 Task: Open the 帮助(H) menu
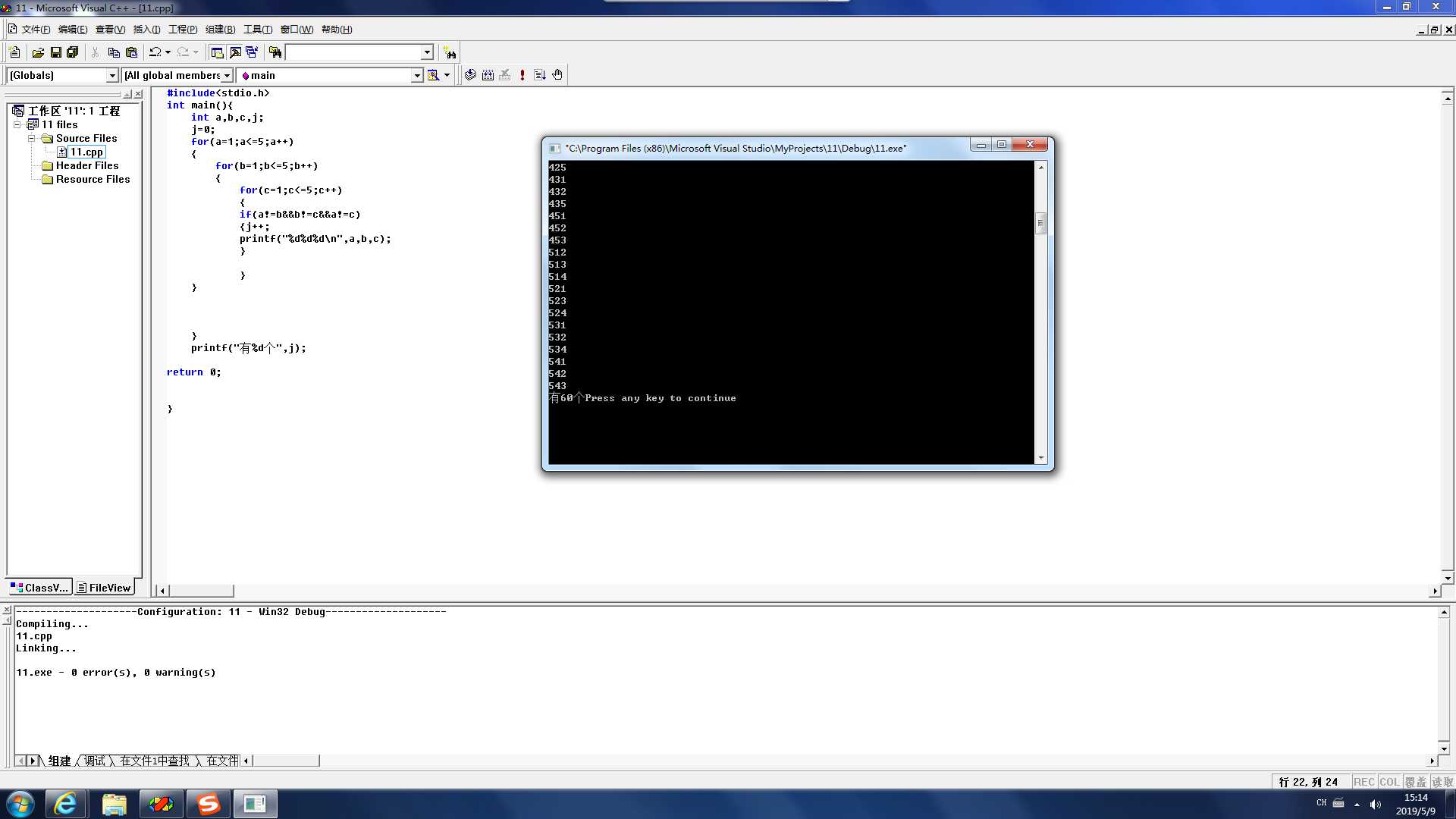337,30
